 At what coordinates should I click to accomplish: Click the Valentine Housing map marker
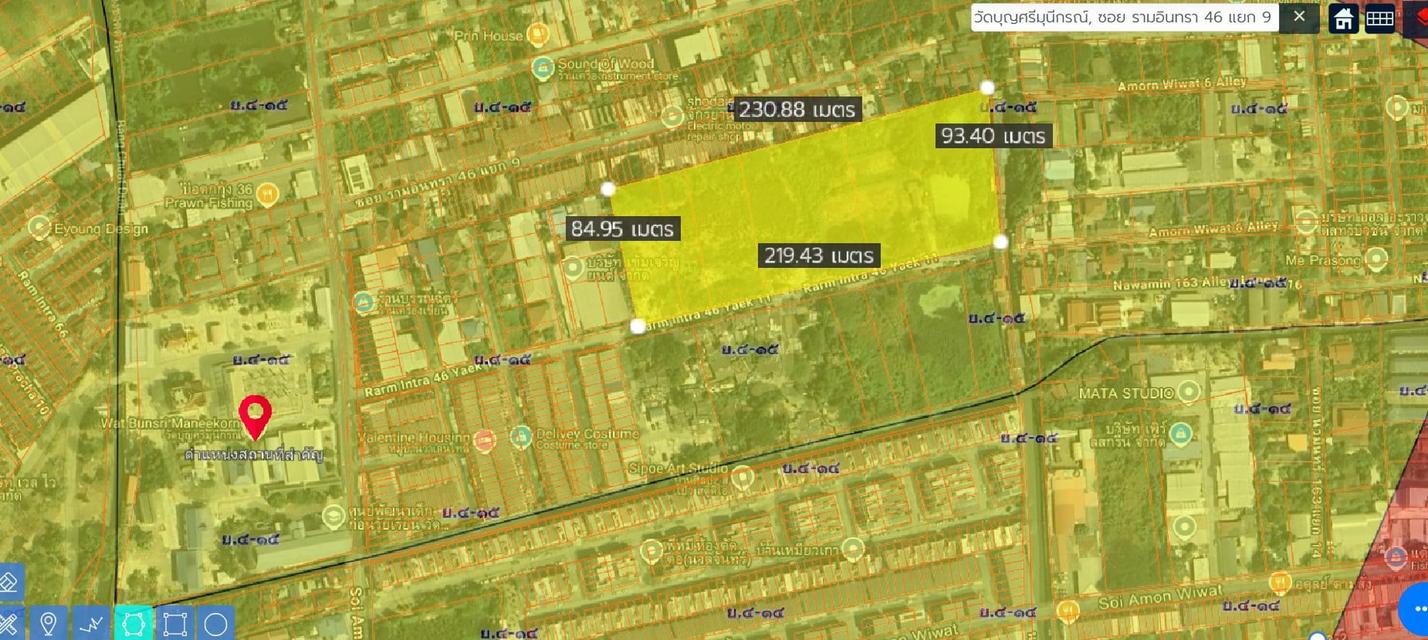click(x=484, y=439)
